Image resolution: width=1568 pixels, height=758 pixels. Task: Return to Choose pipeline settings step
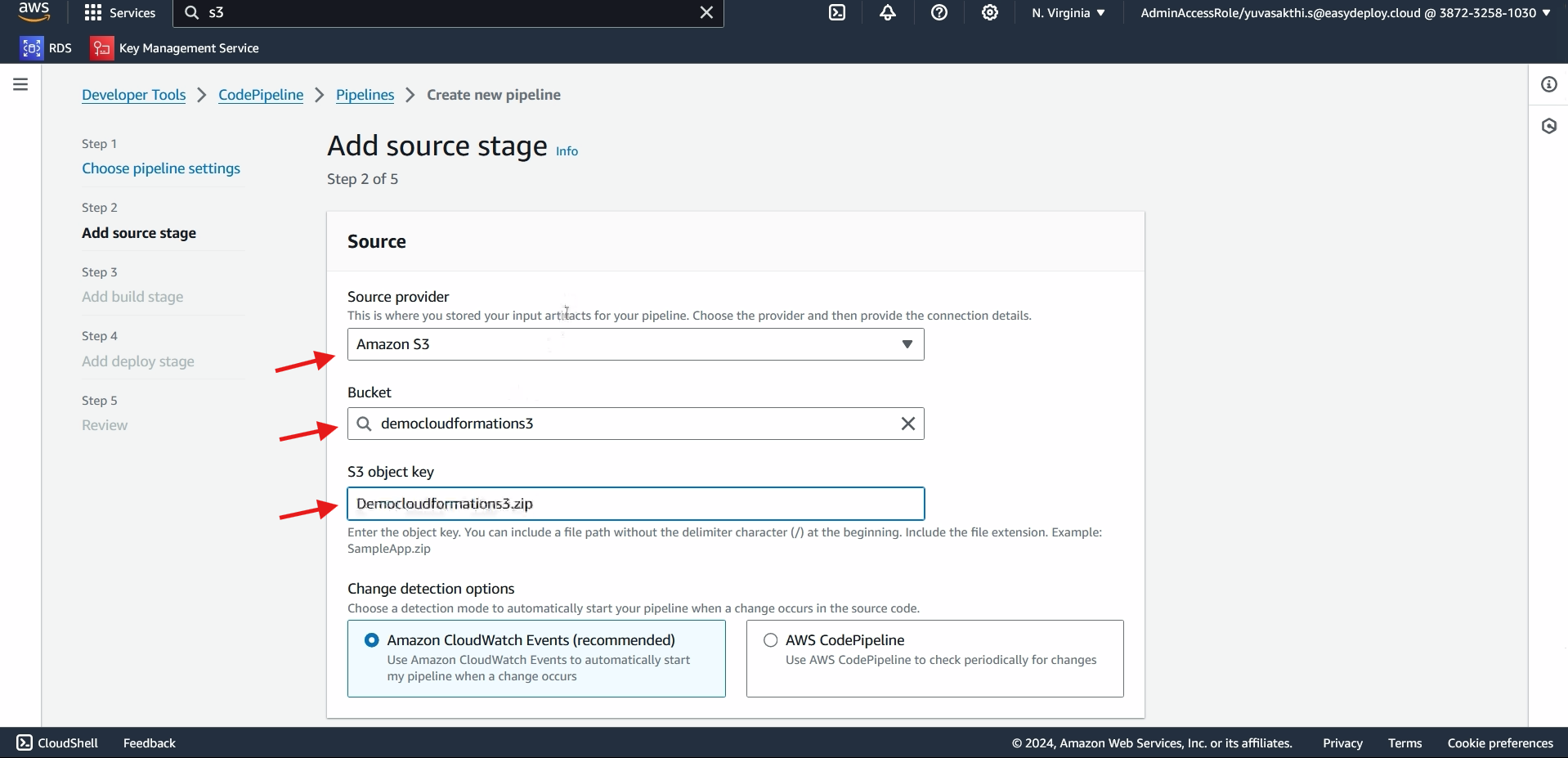tap(161, 168)
